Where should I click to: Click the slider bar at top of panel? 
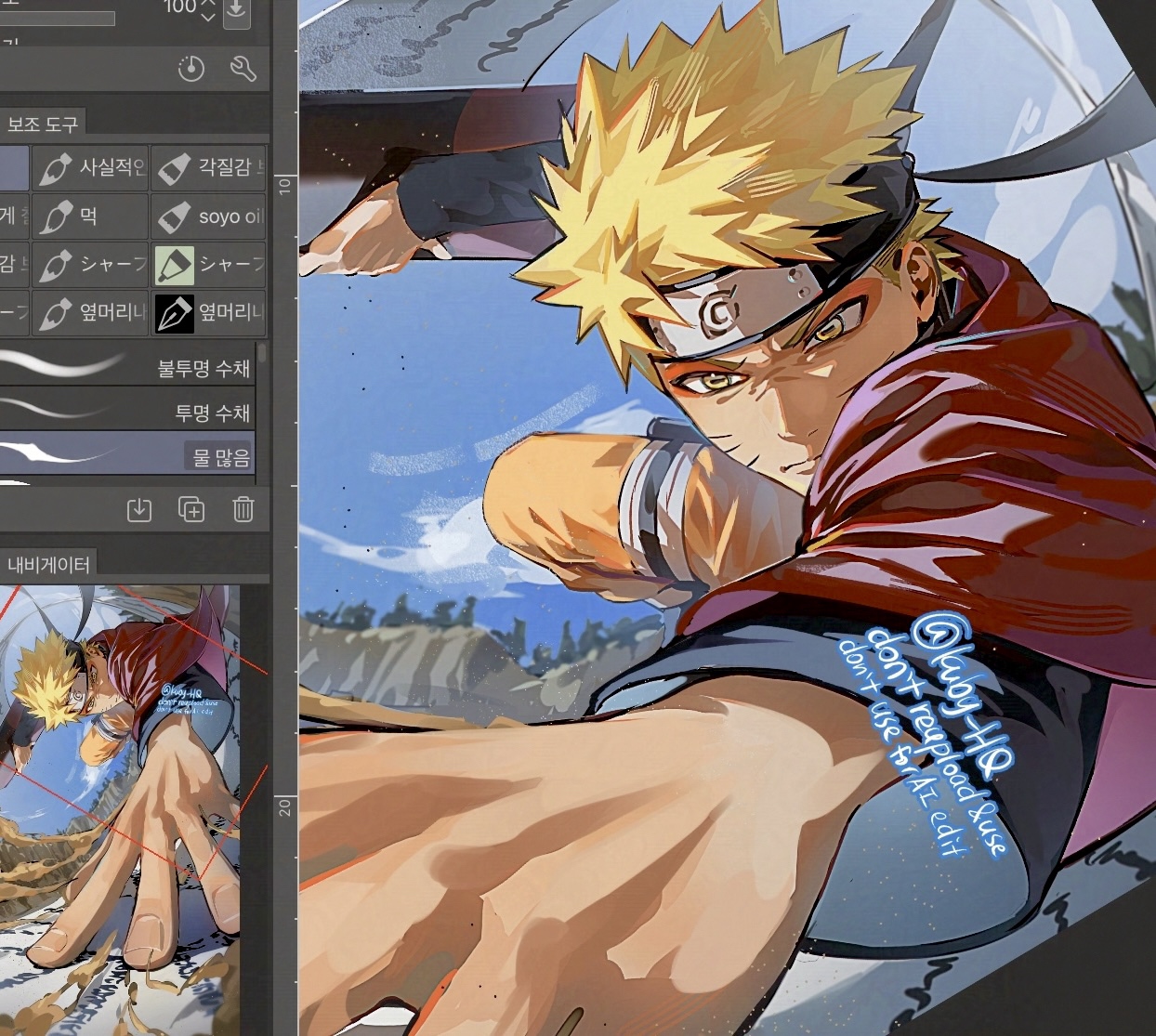click(x=58, y=19)
